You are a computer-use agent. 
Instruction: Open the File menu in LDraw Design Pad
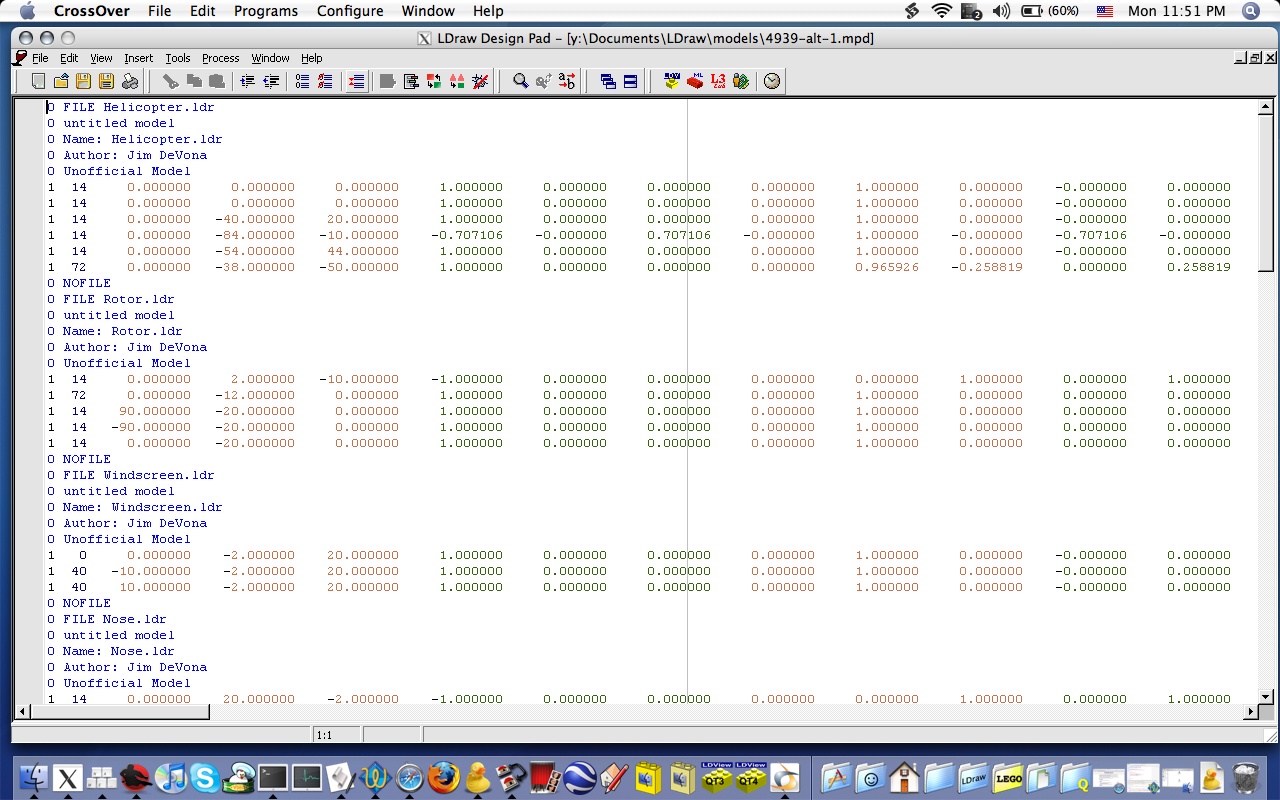(40, 58)
